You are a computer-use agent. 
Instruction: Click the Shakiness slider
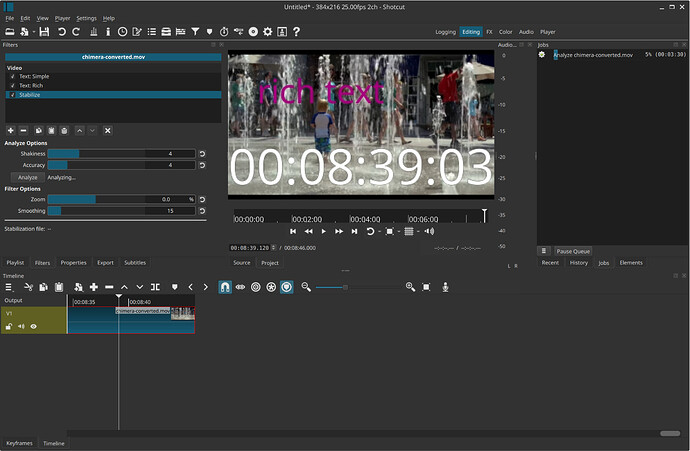(x=121, y=154)
